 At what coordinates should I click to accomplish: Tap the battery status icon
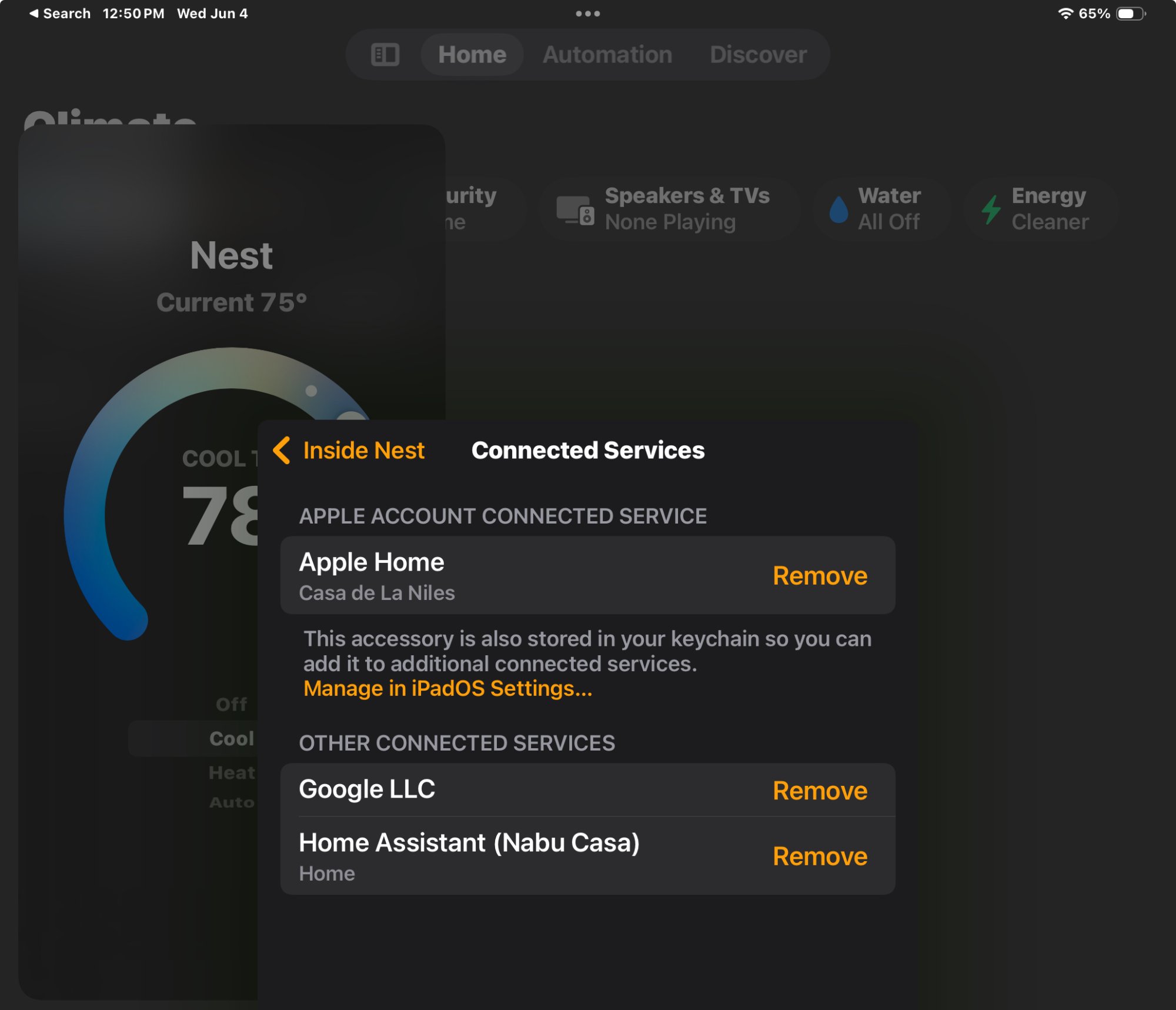pyautogui.click(x=1131, y=14)
